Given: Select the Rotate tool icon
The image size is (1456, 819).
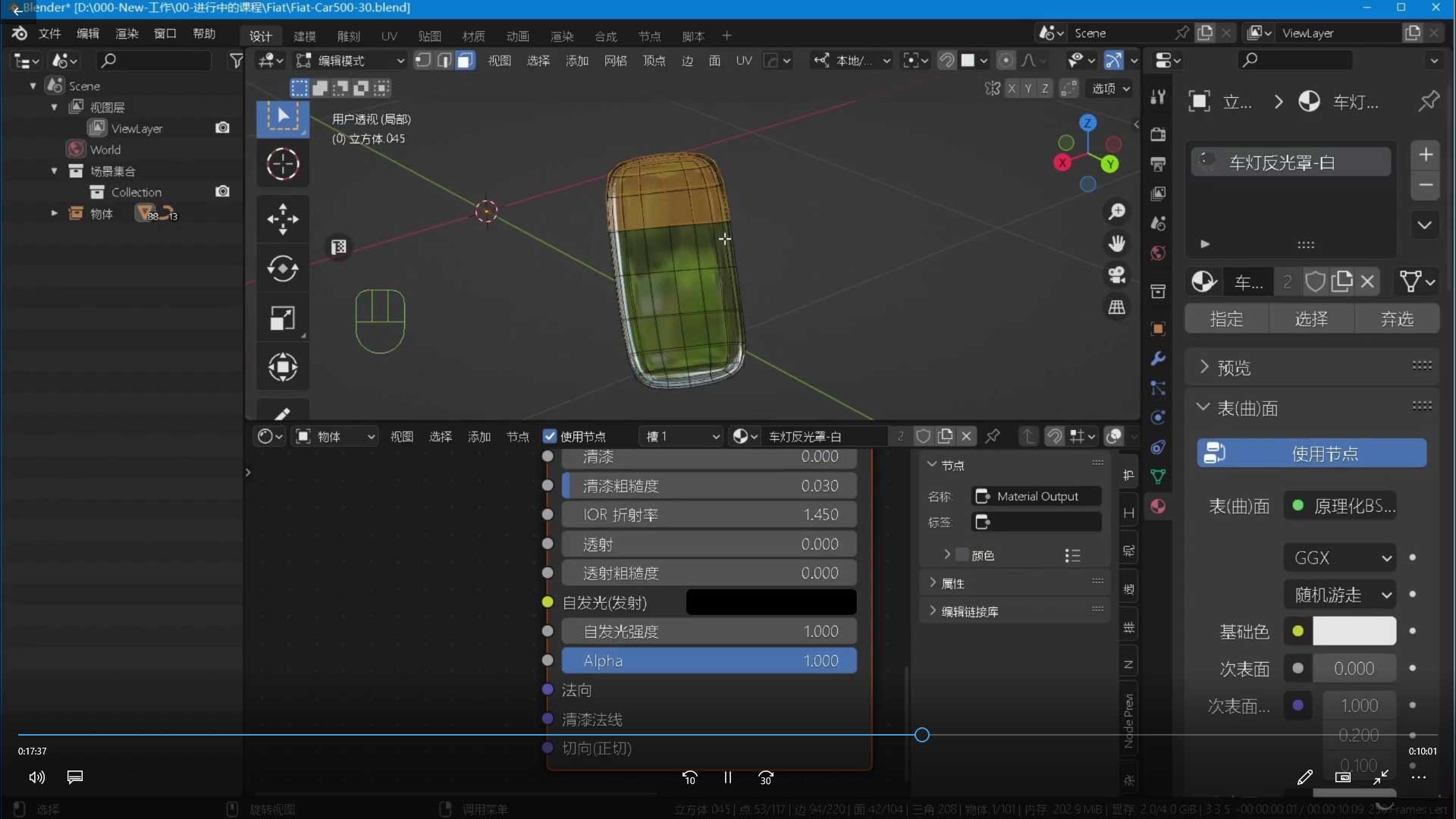Looking at the screenshot, I should point(283,268).
